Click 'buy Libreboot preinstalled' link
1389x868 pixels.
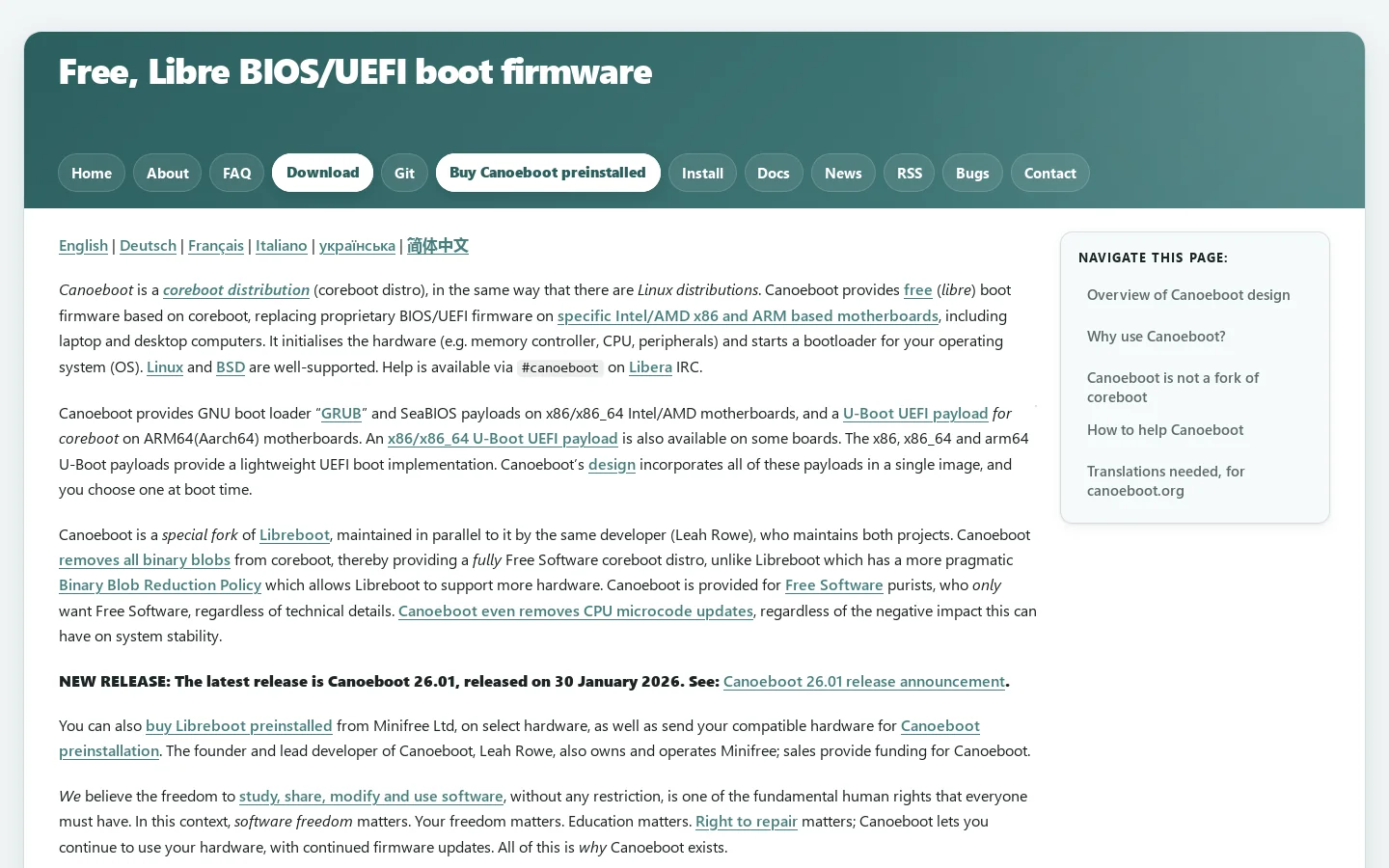point(239,726)
